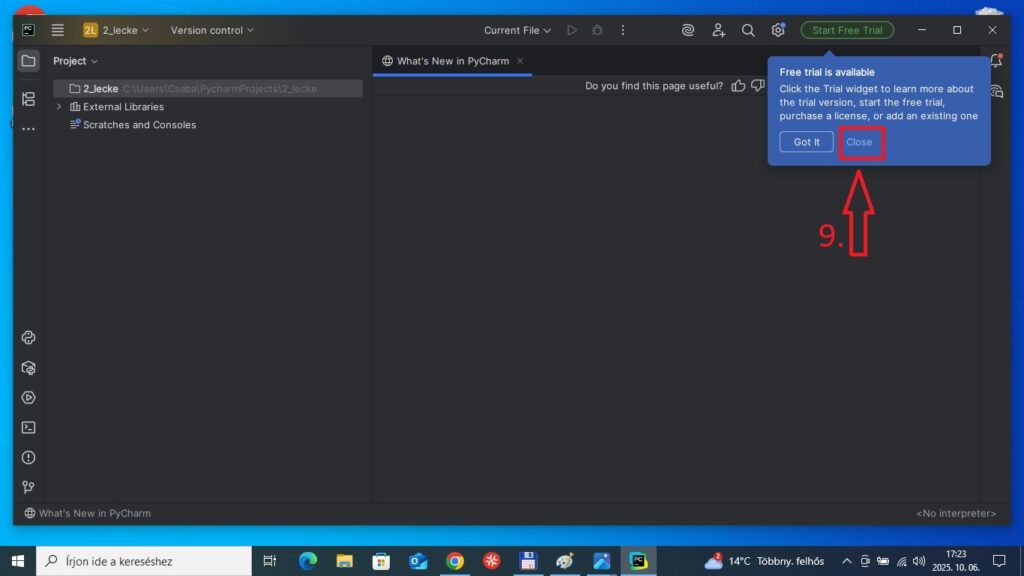
Task: Open the Structure tool window icon
Action: pyautogui.click(x=28, y=99)
